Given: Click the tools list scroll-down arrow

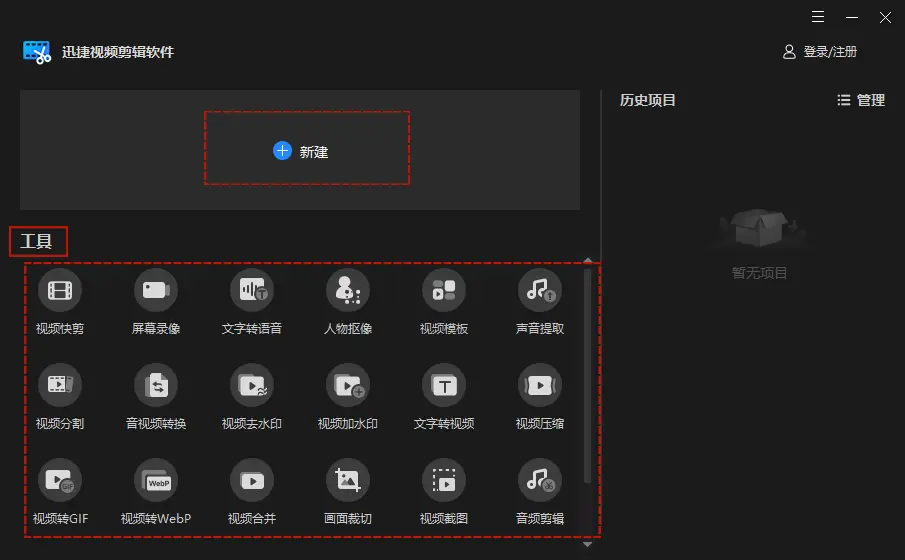Looking at the screenshot, I should tap(588, 544).
